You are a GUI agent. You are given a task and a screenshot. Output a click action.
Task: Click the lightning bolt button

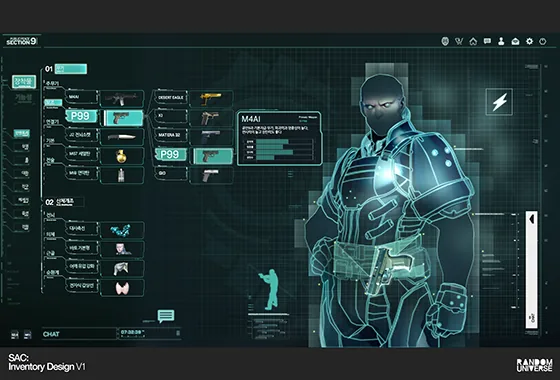point(499,102)
